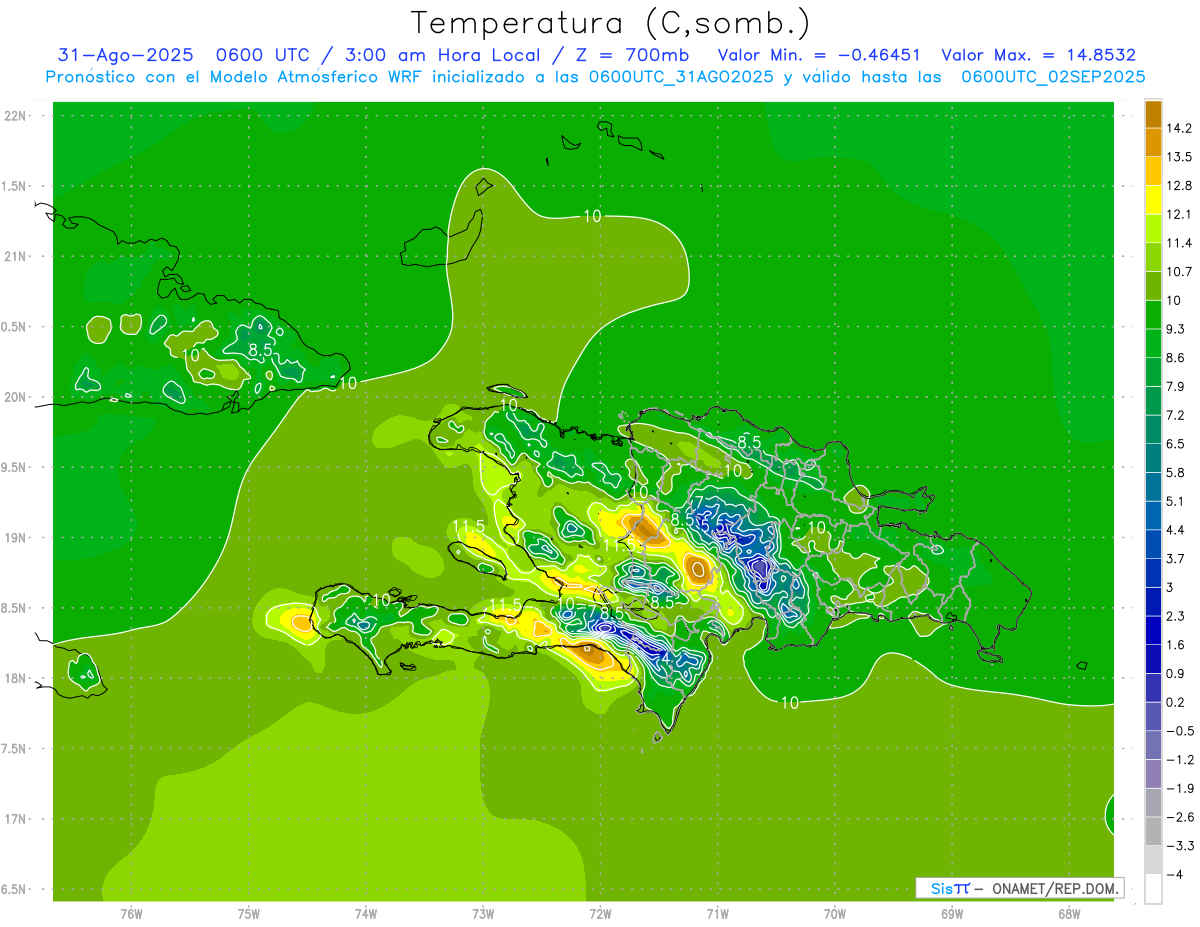Click the blue swatch between 3.7 and 4.4
This screenshot has width=1200, height=927.
[1154, 545]
